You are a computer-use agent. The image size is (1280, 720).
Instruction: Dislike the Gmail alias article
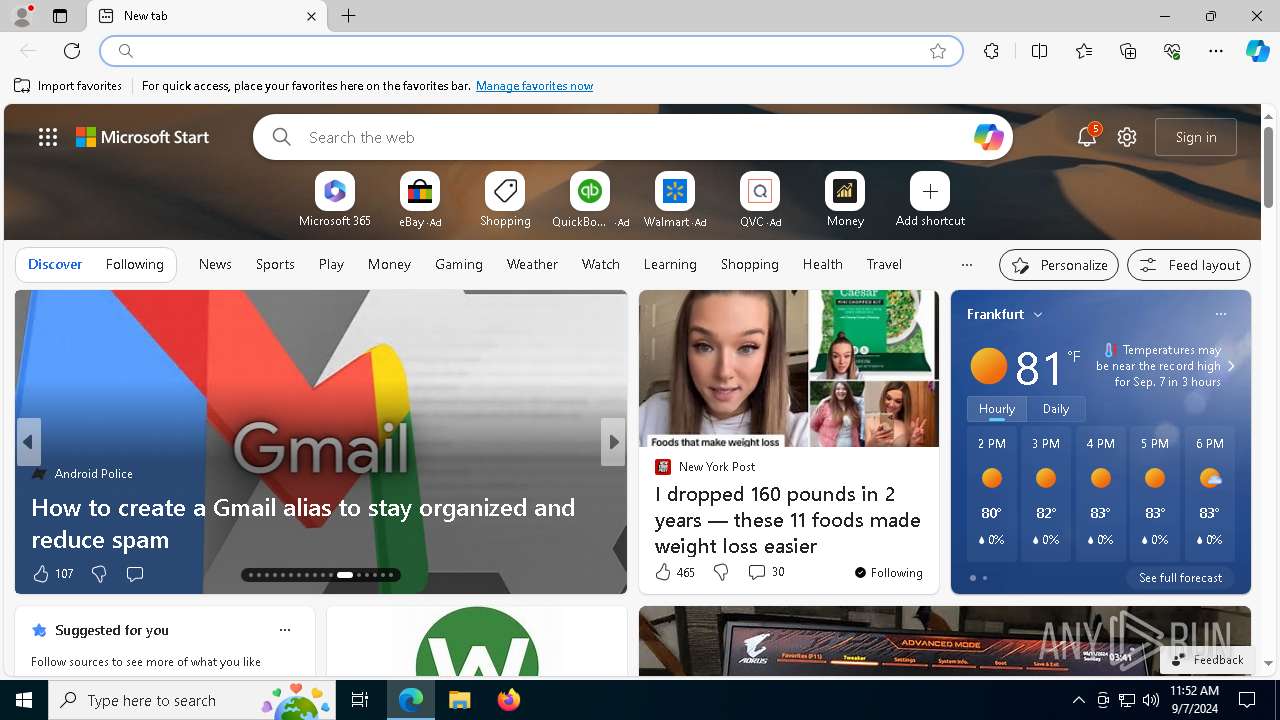coord(99,574)
